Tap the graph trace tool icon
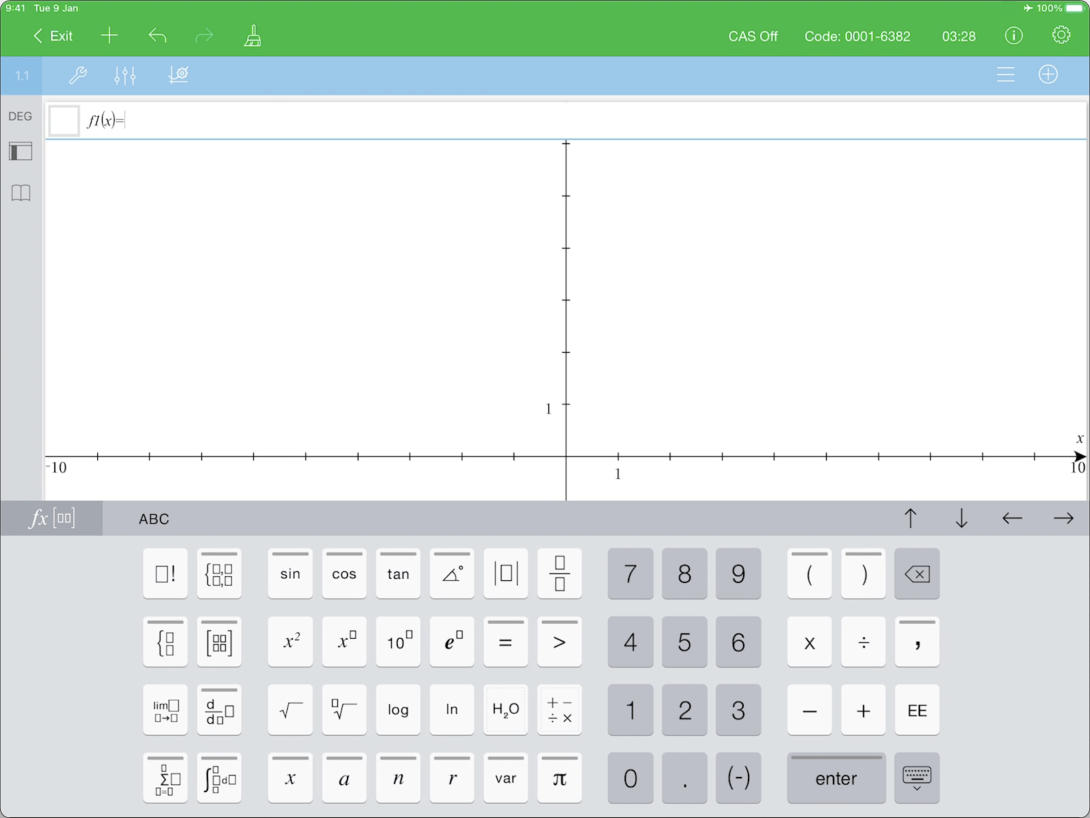1090x818 pixels. pyautogui.click(x=178, y=75)
